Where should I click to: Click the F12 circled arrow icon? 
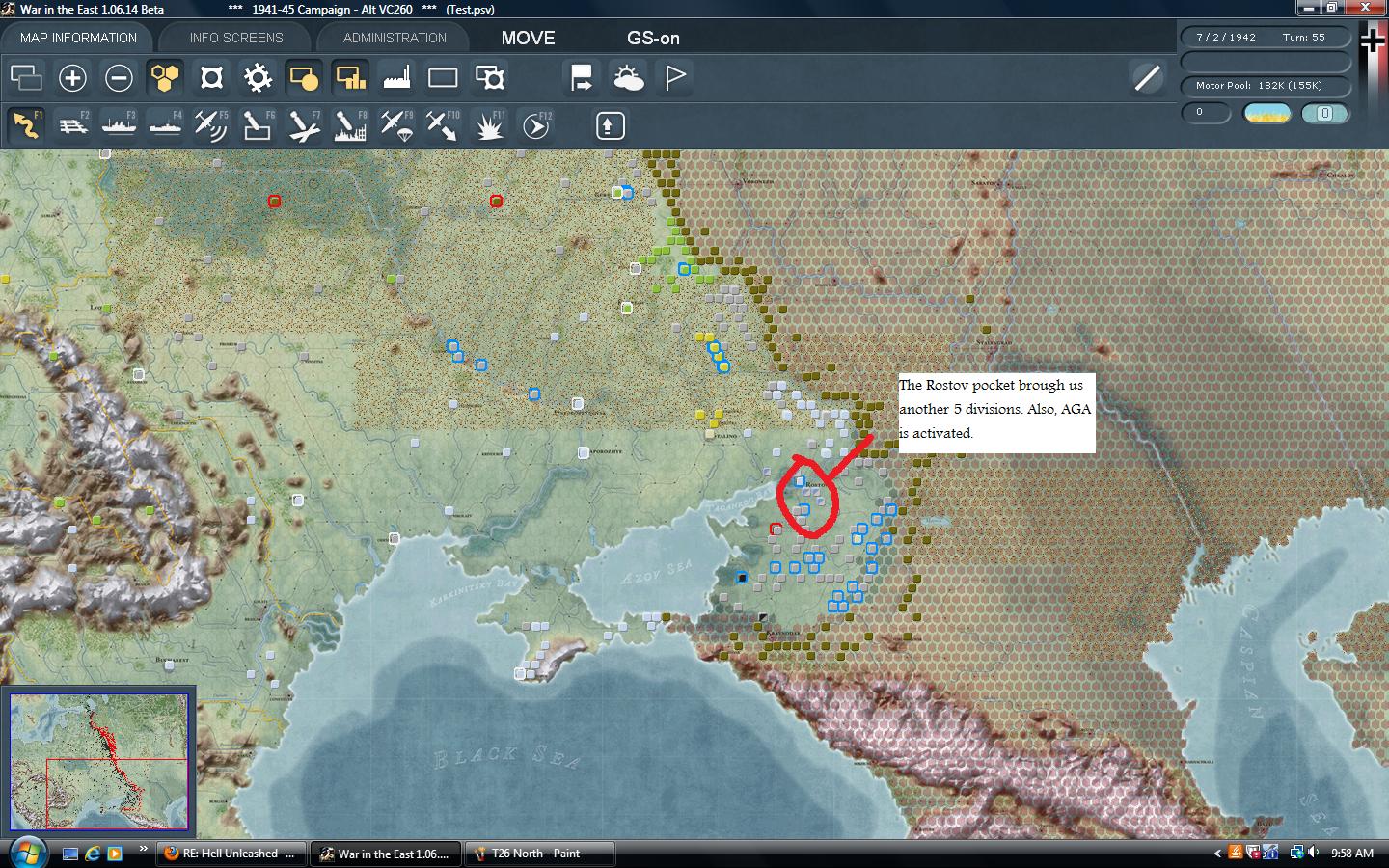[536, 125]
